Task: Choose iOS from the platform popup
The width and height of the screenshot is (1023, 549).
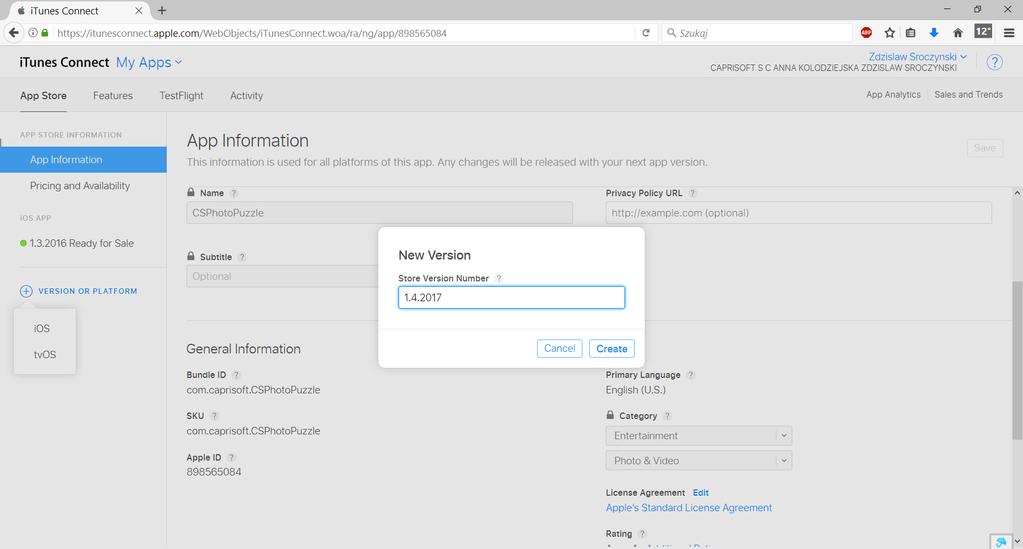Action: (42, 328)
